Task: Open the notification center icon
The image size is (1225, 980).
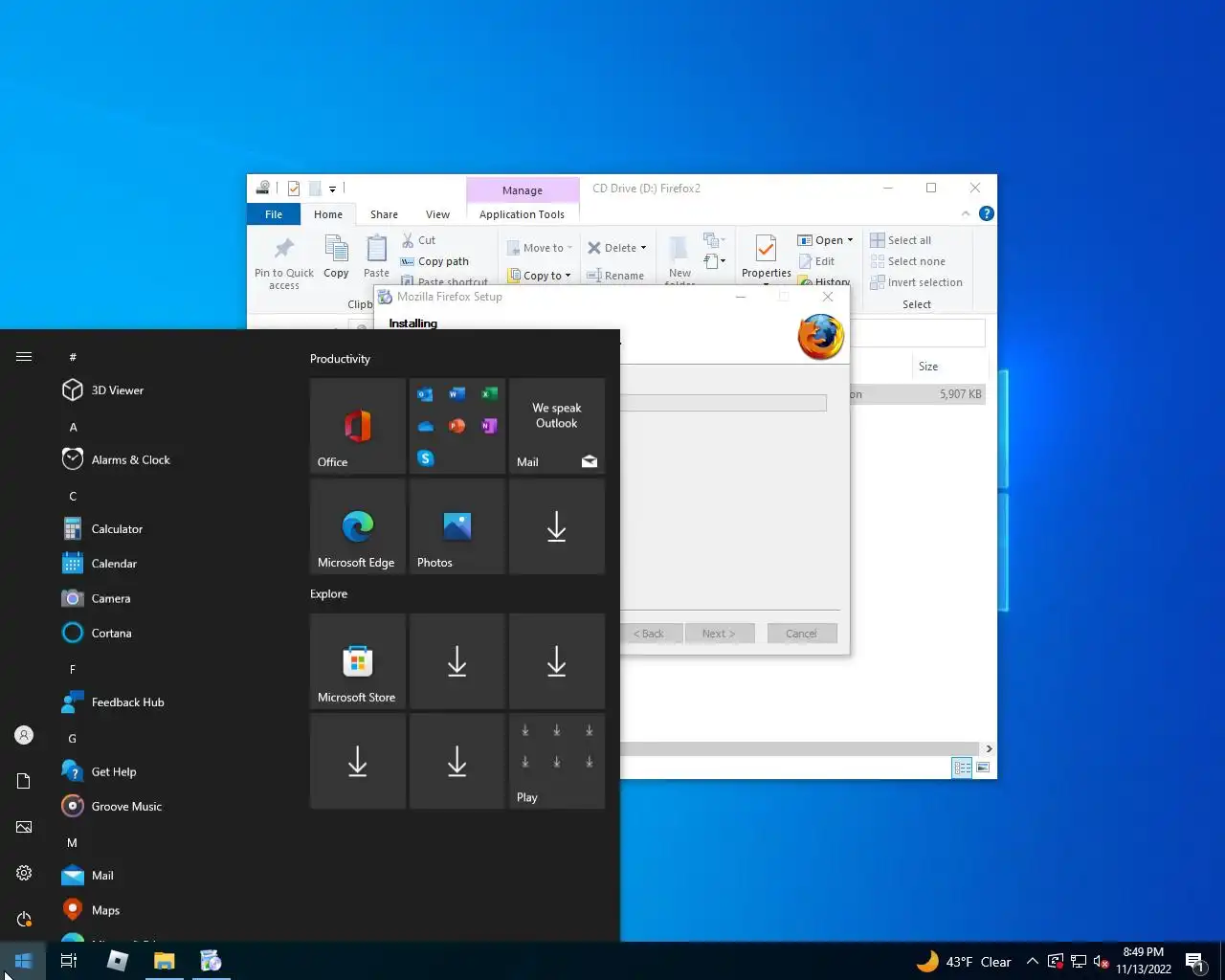Action: [x=1194, y=962]
